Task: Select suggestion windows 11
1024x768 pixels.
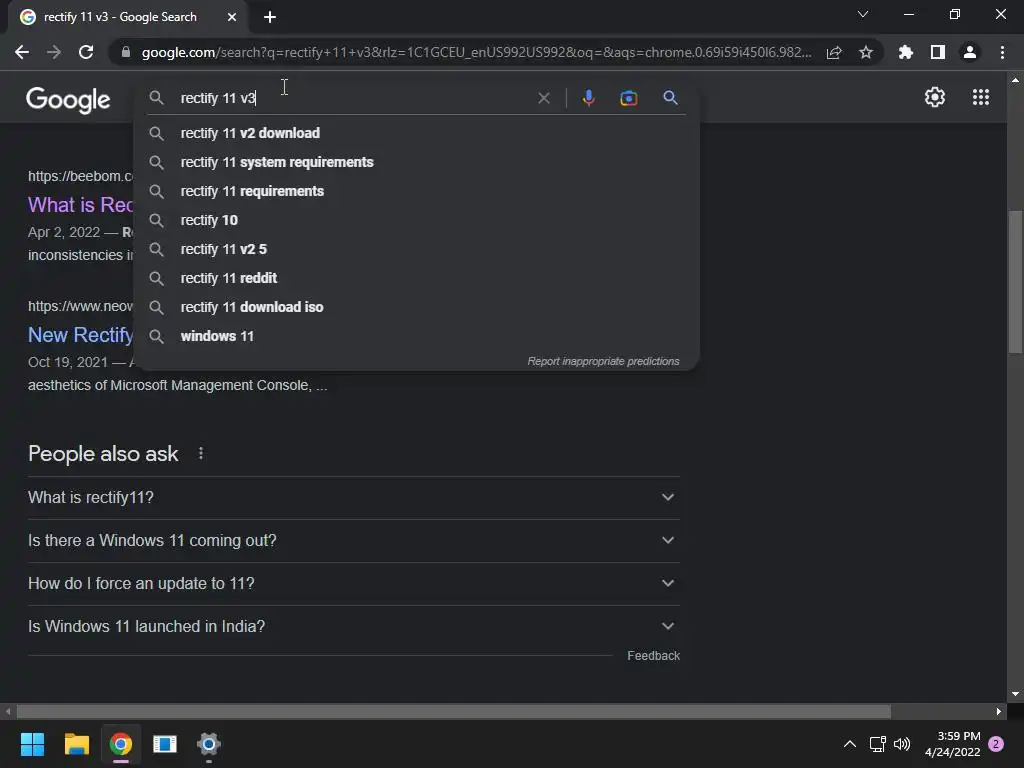Action: (417, 336)
